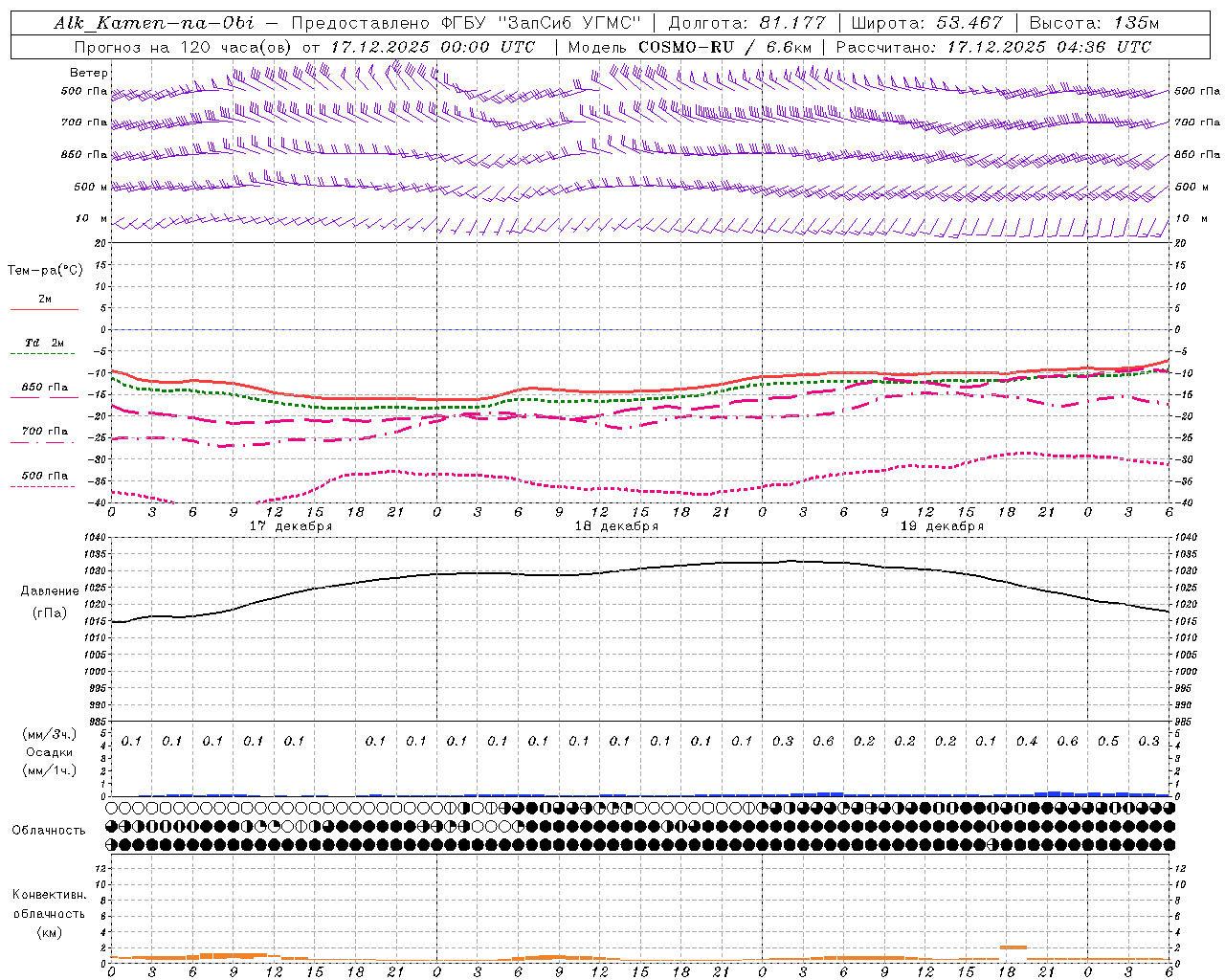This screenshot has width=1225, height=980.
Task: Click the 500 гПа temperature legend entry
Action: pos(45,476)
